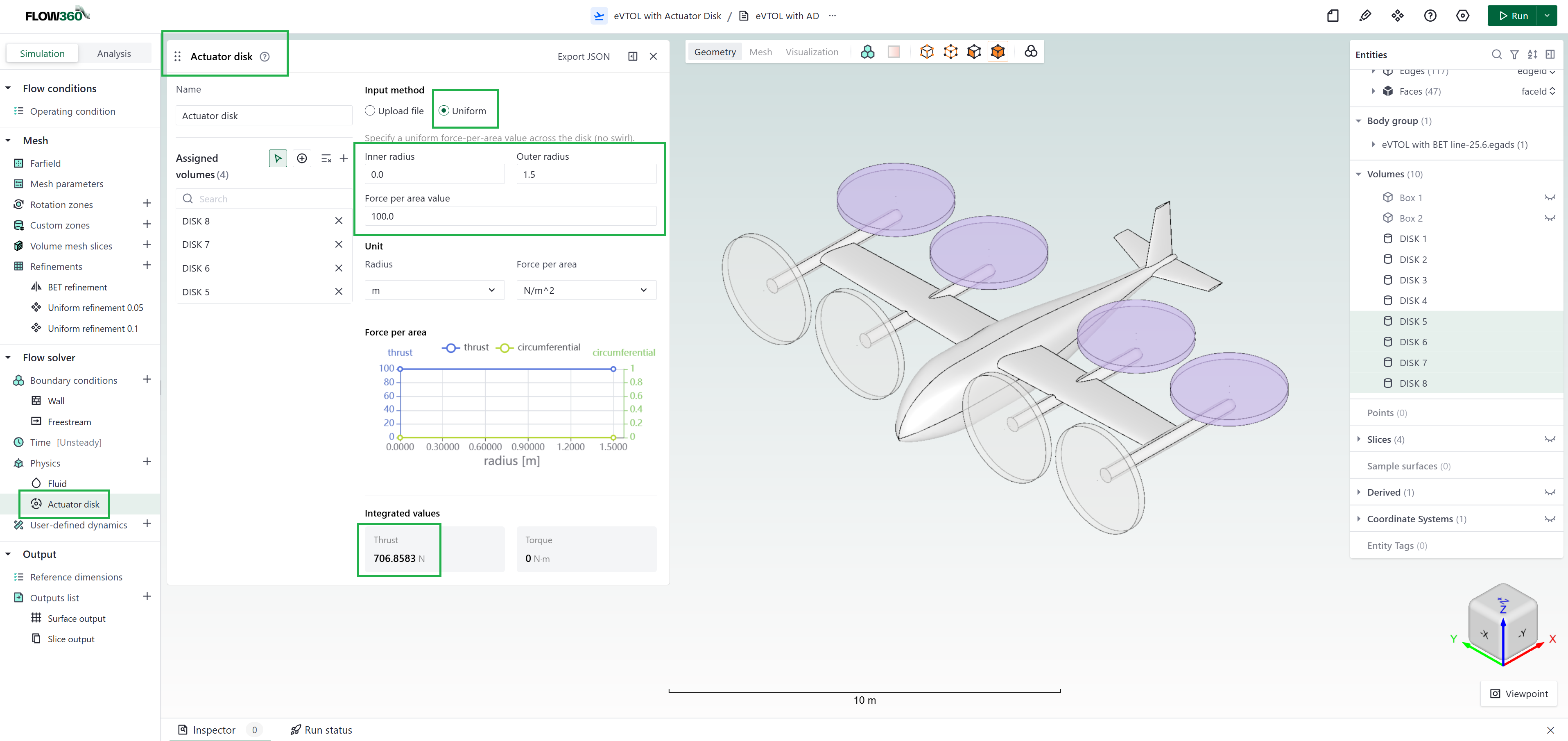The width and height of the screenshot is (1568, 741).
Task: Remove DISK 8 from assigned volumes
Action: pyautogui.click(x=339, y=221)
